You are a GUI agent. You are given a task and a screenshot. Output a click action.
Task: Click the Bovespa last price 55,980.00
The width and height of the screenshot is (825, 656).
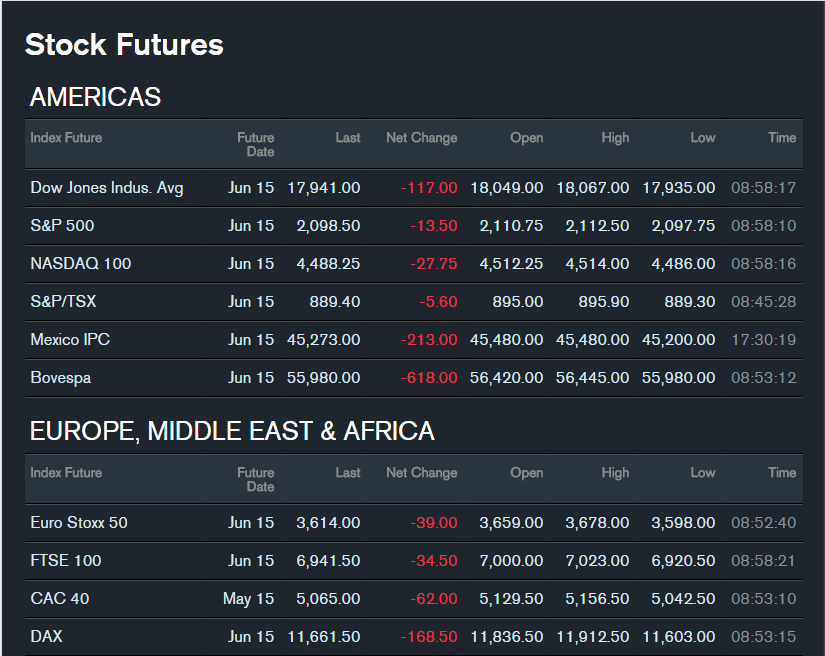click(323, 378)
